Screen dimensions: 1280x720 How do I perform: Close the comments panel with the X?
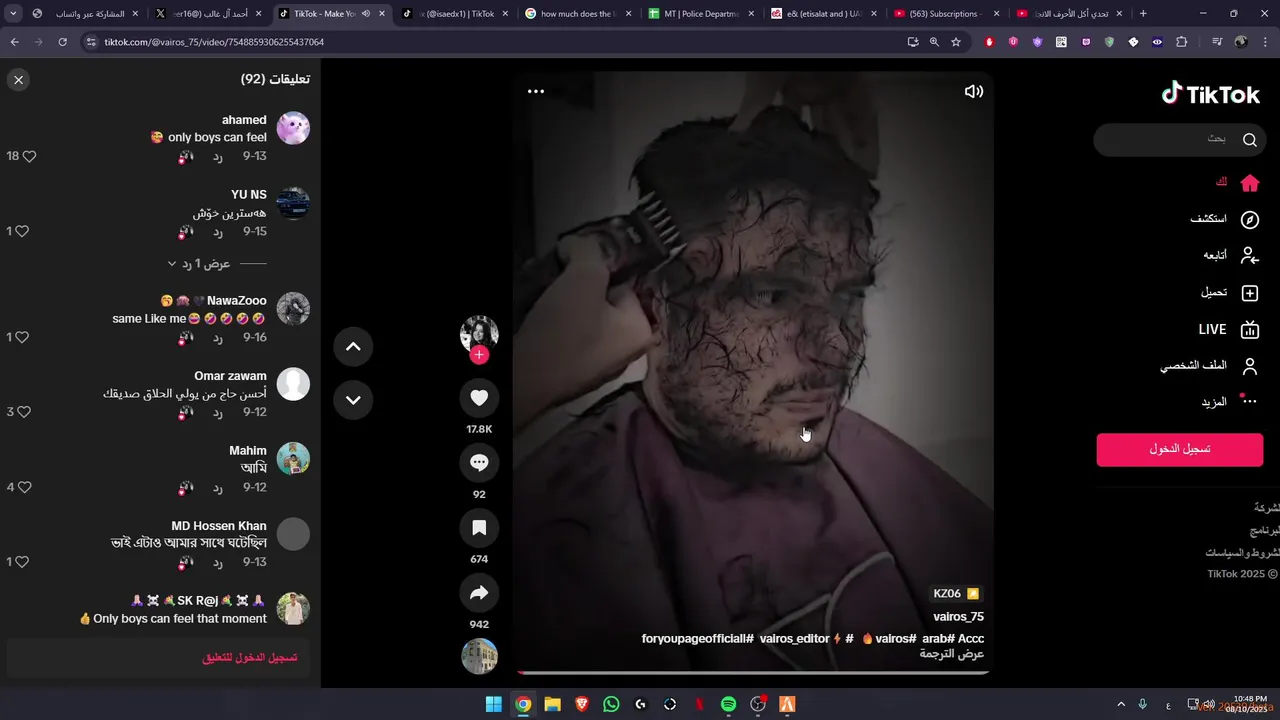(x=19, y=80)
